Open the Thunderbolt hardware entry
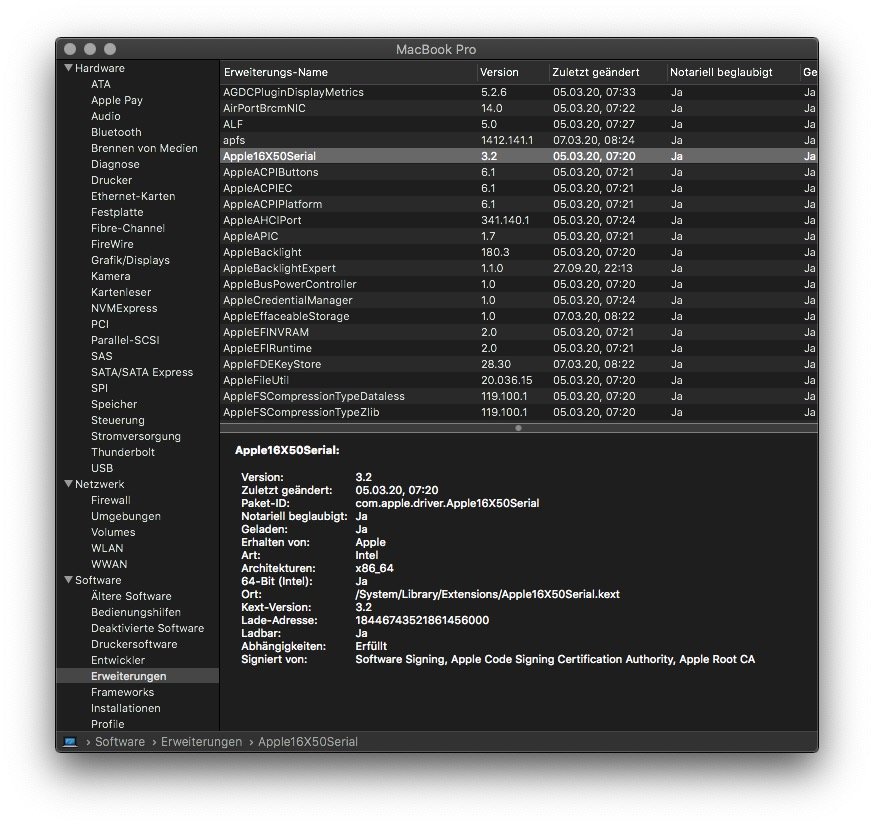Screen dimensions: 874x826 click(x=122, y=452)
